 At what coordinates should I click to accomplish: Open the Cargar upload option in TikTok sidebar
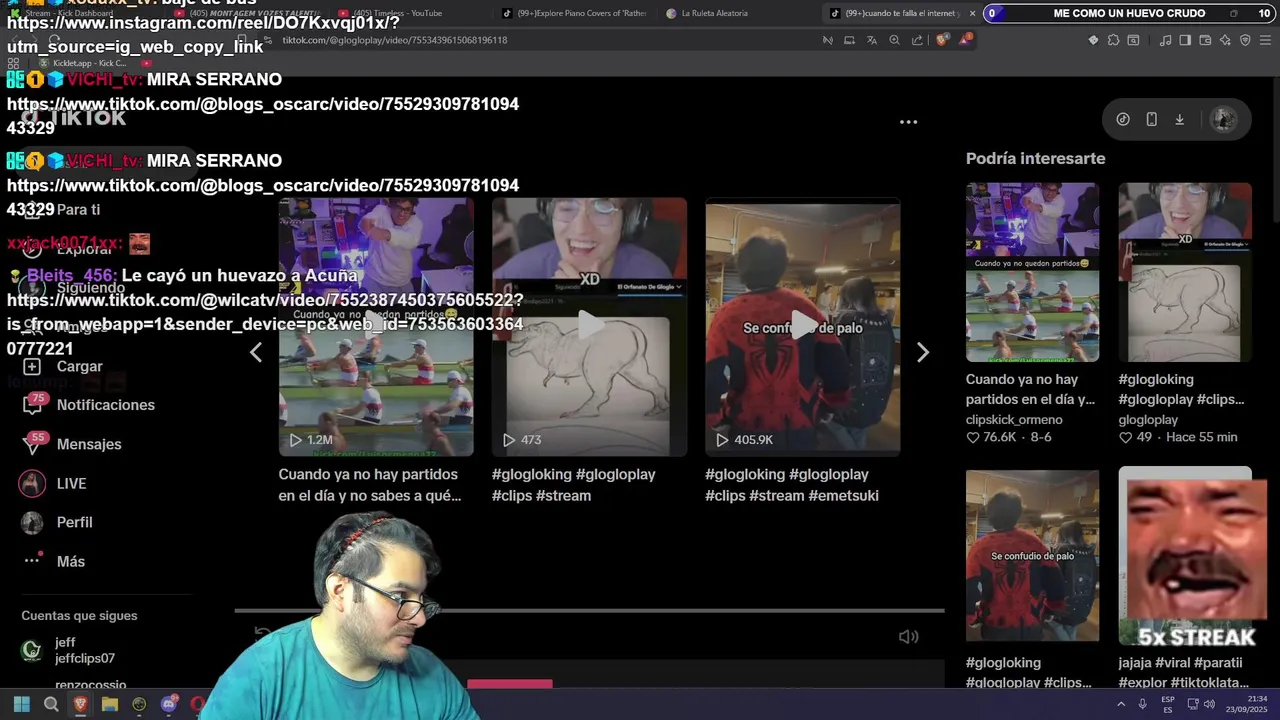[x=64, y=367]
